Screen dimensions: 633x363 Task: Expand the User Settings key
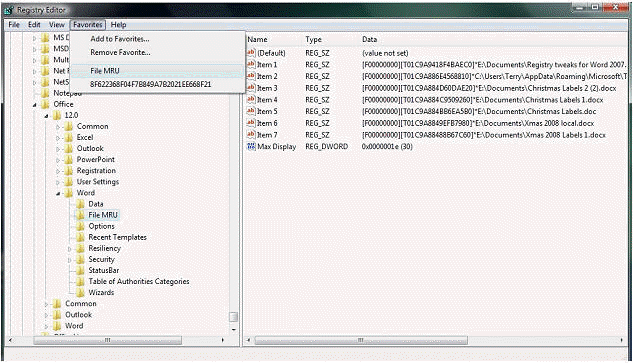tap(58, 182)
